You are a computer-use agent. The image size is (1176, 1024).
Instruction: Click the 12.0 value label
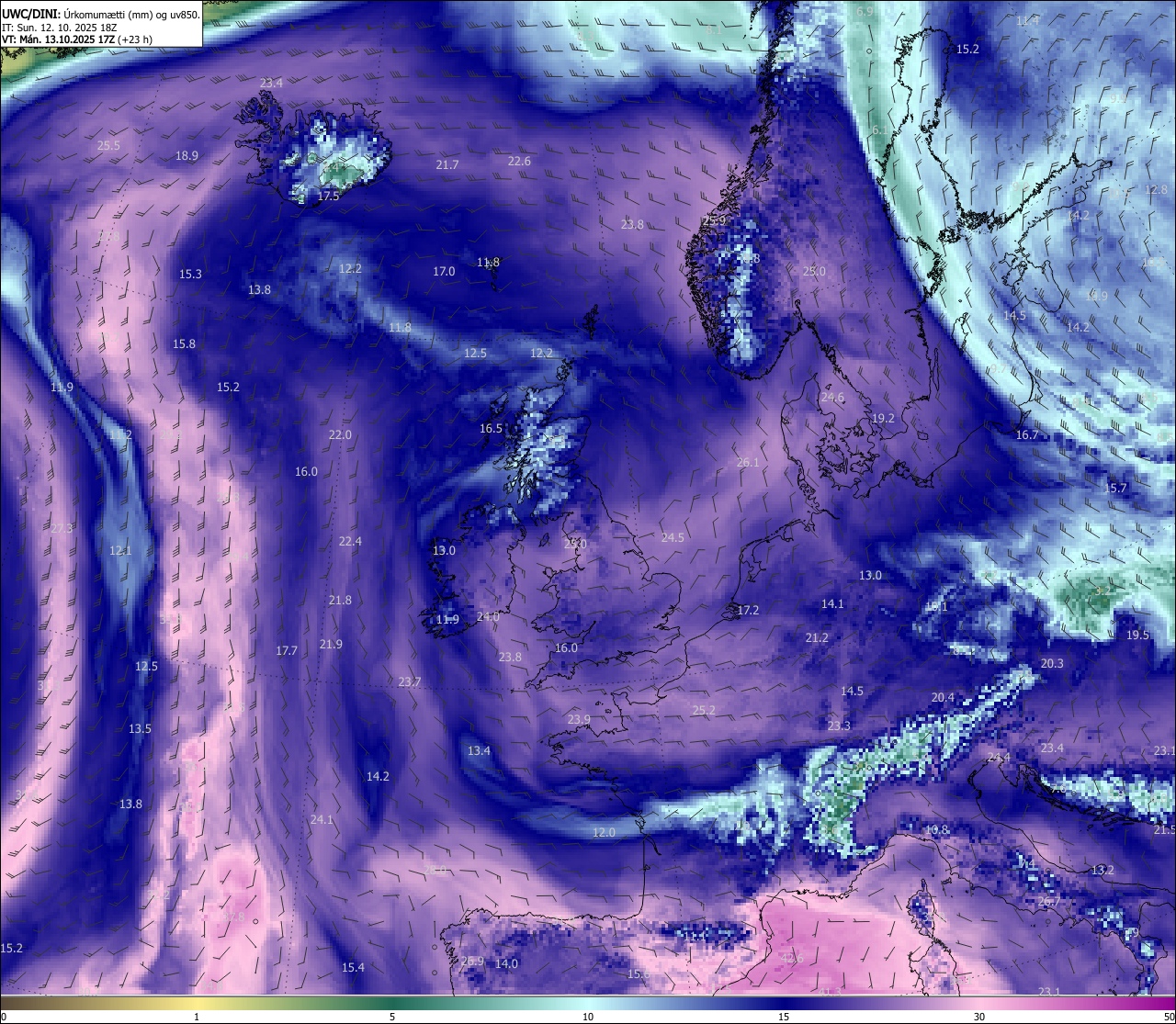(604, 833)
